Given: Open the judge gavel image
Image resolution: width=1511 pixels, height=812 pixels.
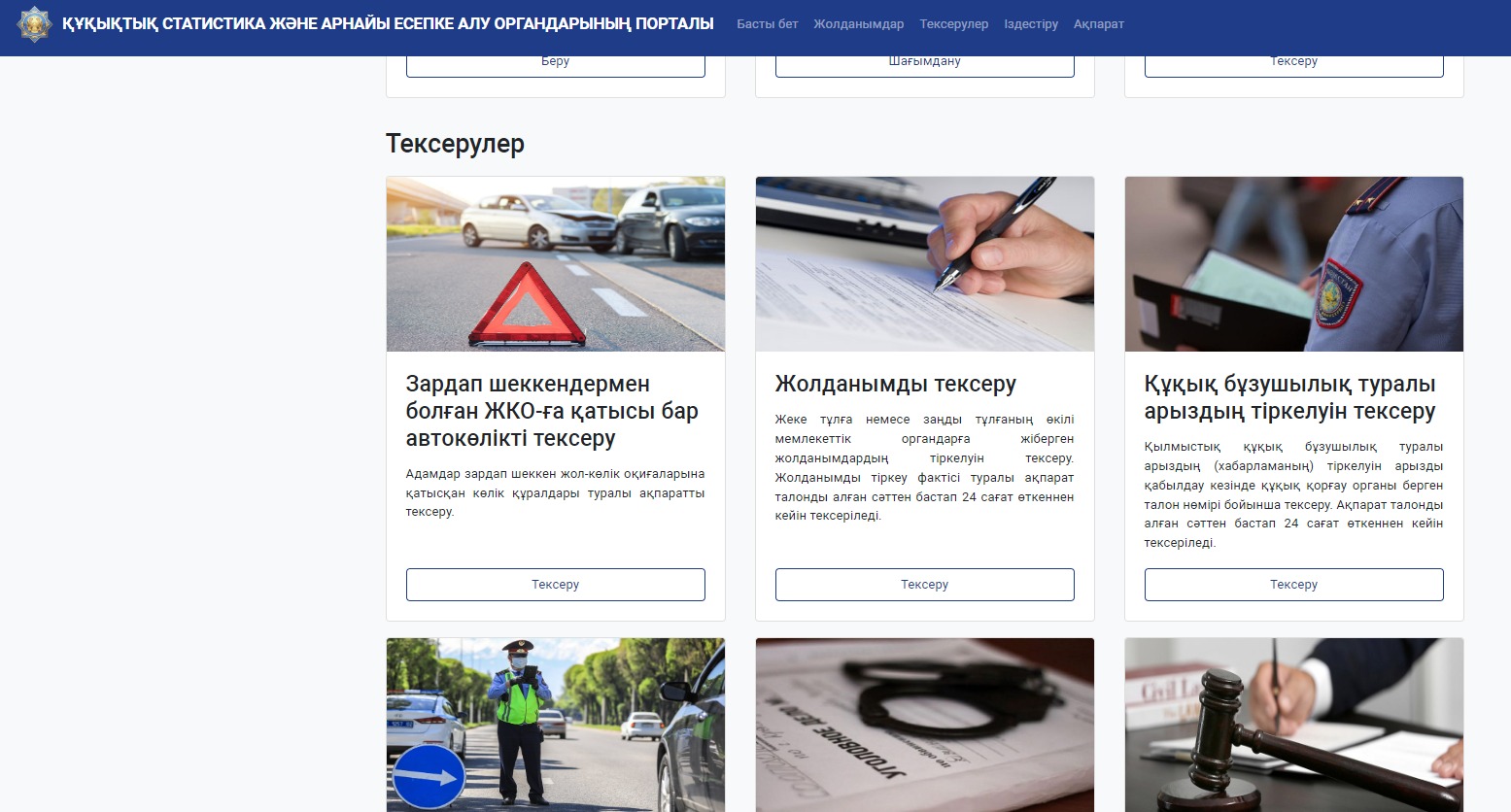Looking at the screenshot, I should tap(1293, 725).
